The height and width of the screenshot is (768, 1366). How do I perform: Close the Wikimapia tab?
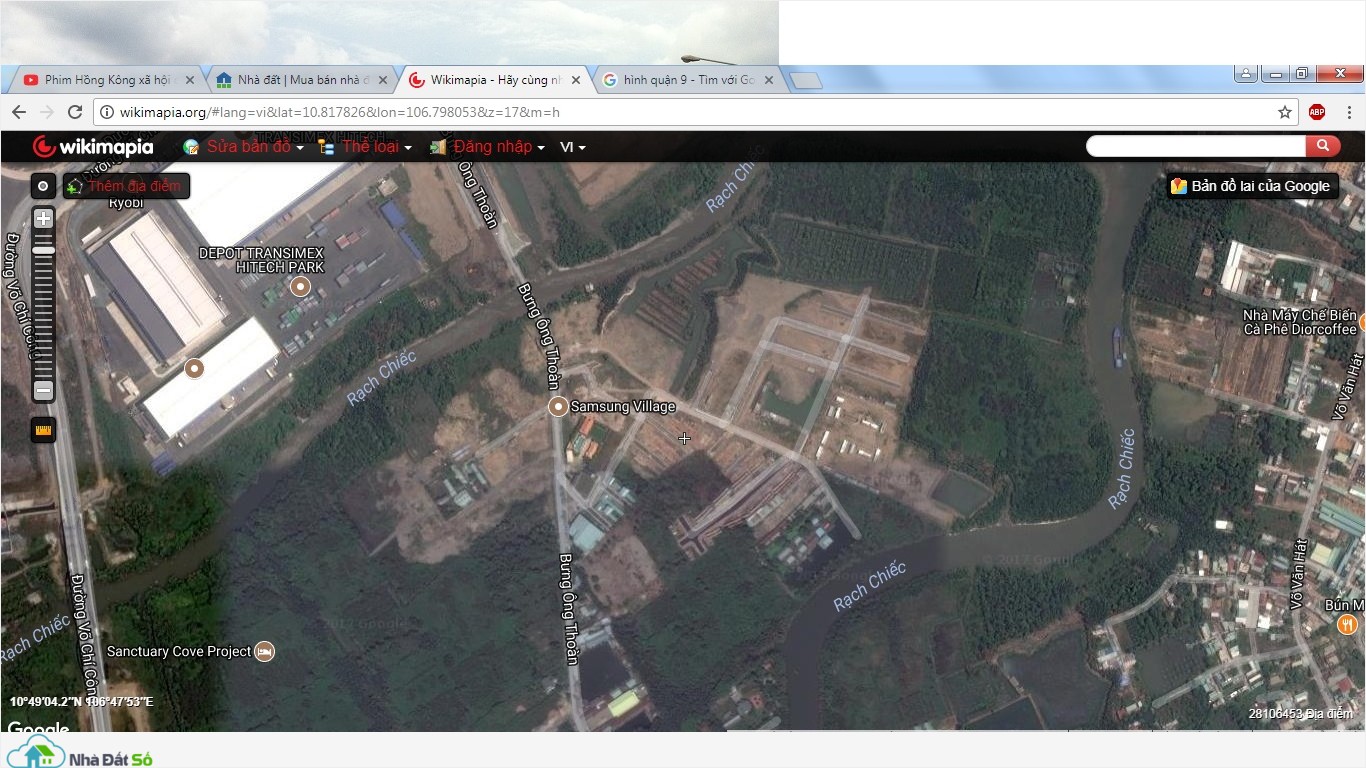574,80
